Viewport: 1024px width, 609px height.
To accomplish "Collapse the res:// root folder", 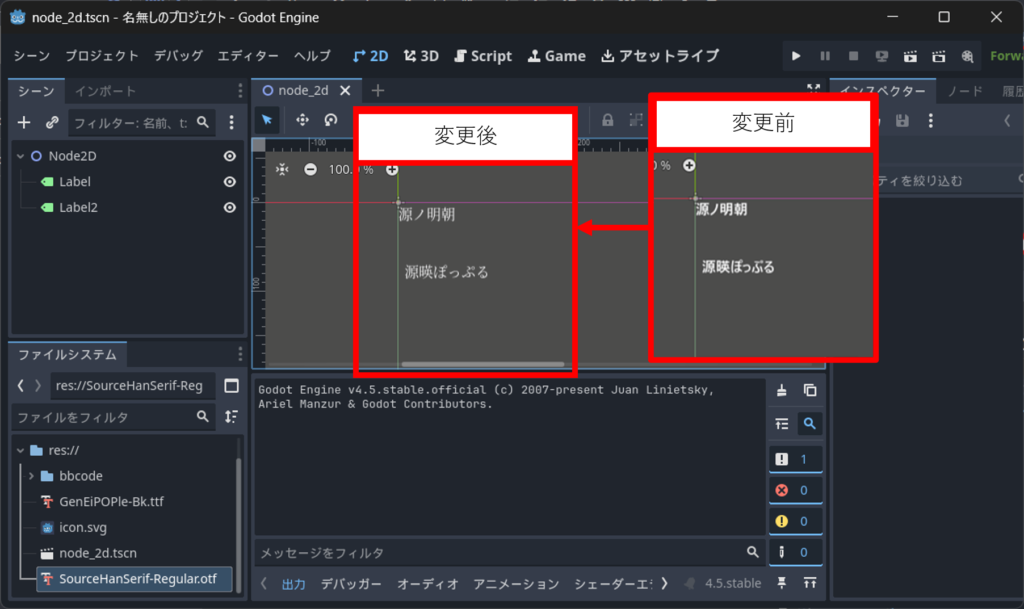I will point(21,450).
